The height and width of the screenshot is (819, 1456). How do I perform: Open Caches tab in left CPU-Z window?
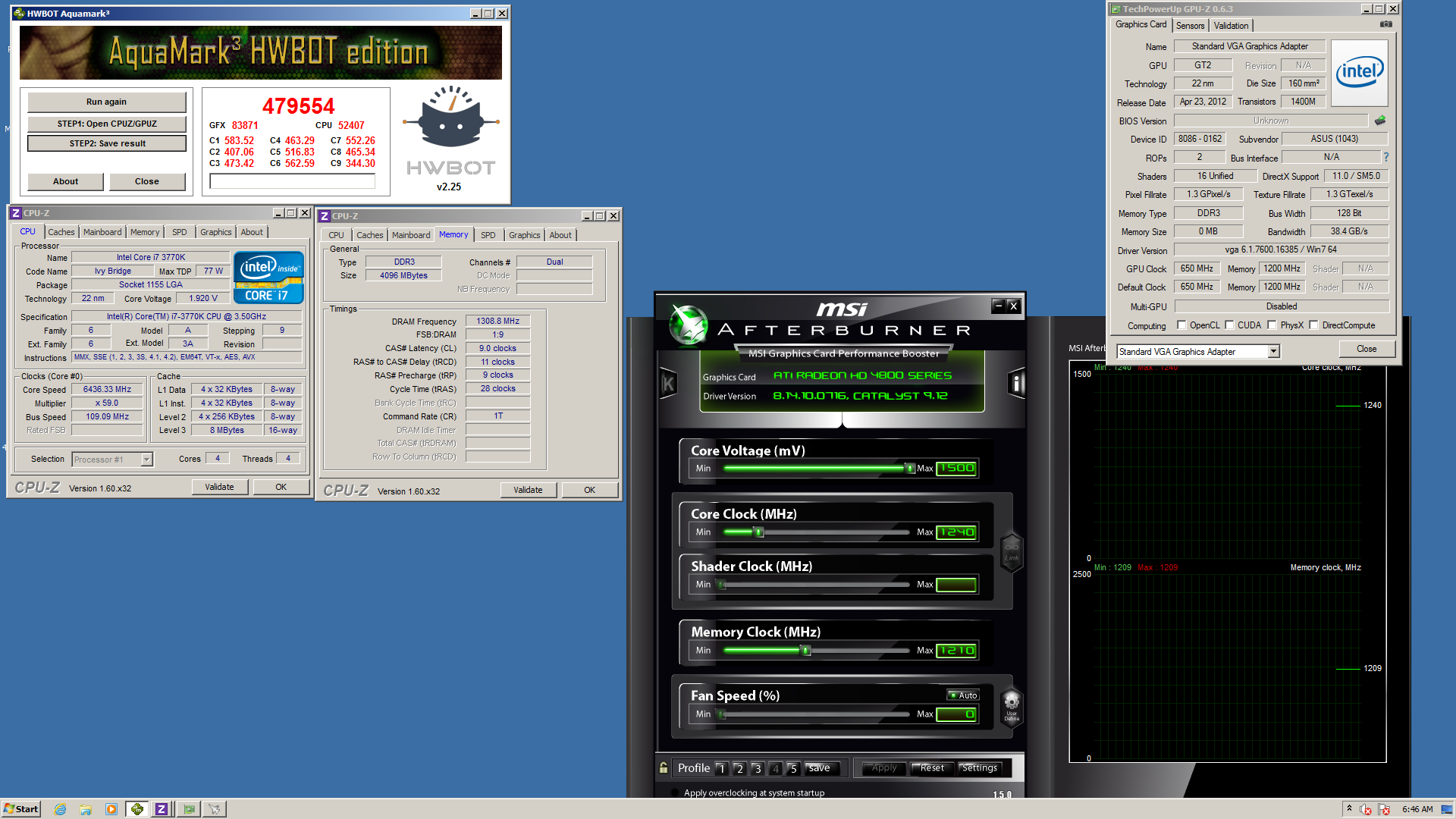[x=61, y=232]
